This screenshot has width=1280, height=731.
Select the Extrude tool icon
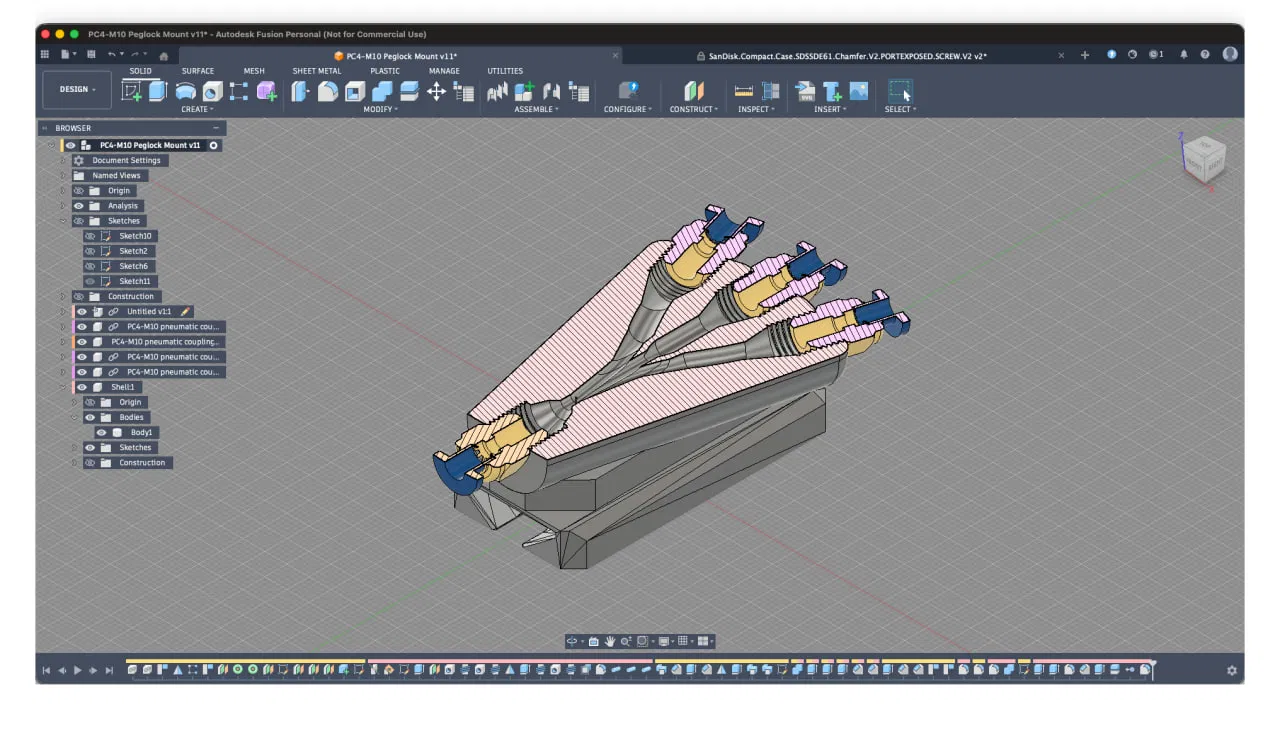coord(158,91)
